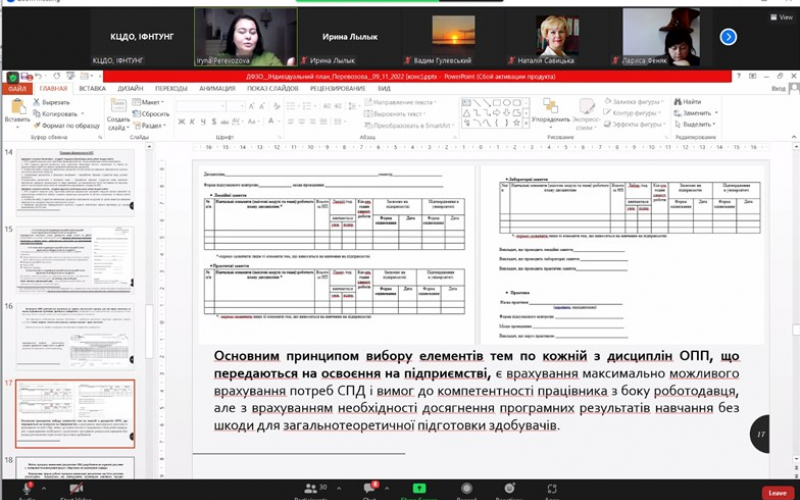800x500 pixels.
Task: Click the Zoom View button
Action: point(782,17)
